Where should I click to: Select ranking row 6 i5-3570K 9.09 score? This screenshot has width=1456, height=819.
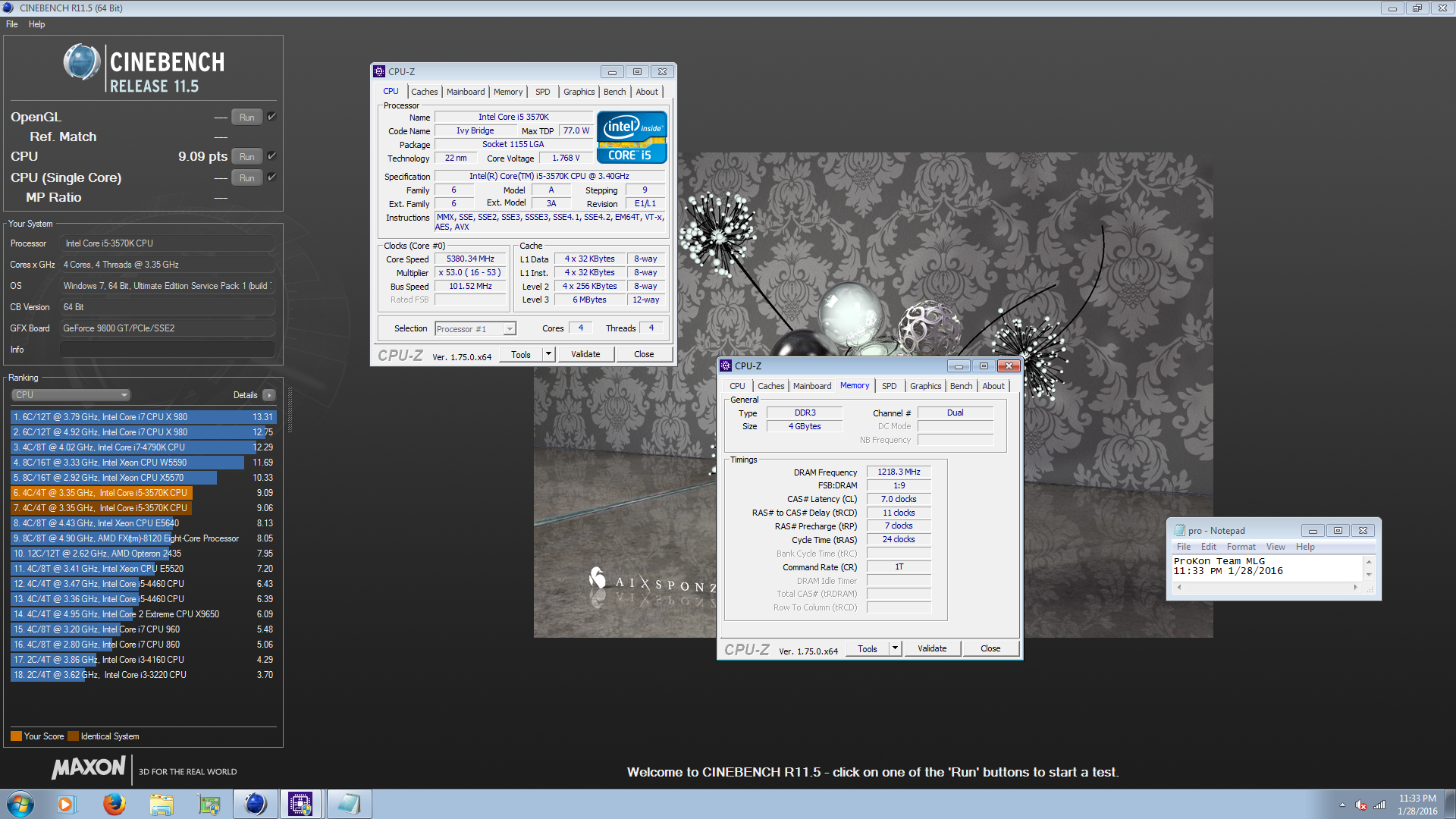point(143,493)
